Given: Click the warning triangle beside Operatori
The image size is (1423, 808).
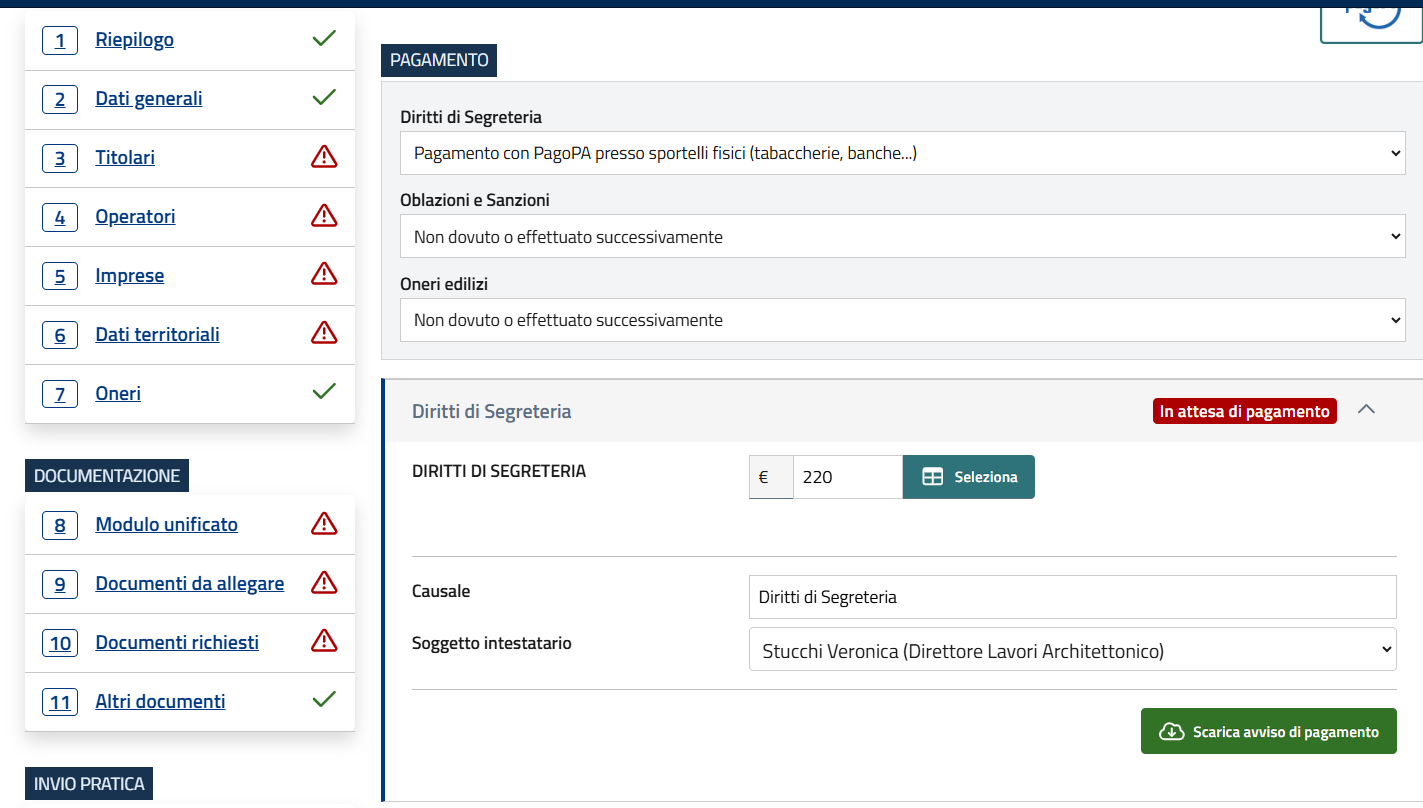Looking at the screenshot, I should [324, 216].
